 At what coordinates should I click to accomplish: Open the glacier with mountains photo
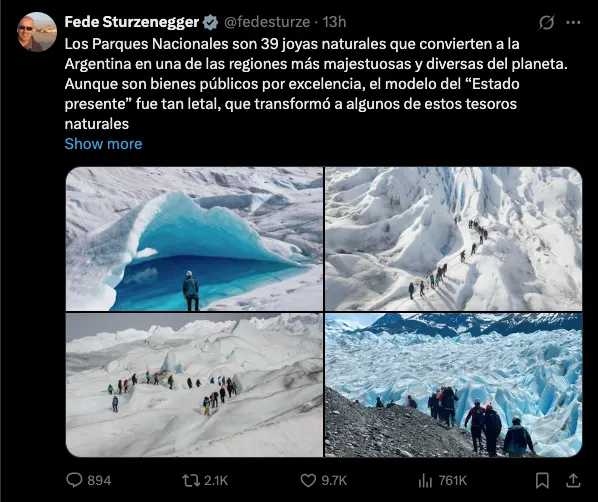click(x=453, y=385)
